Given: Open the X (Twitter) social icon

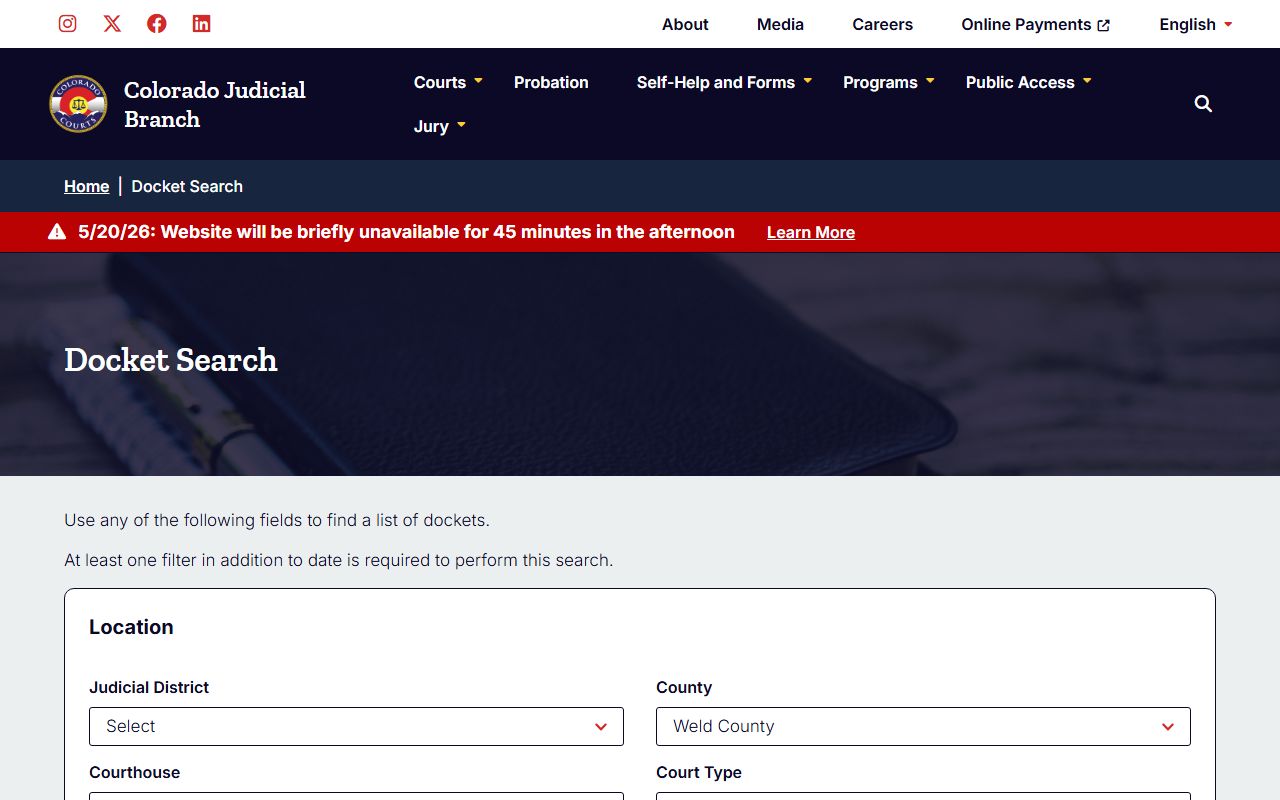Looking at the screenshot, I should [x=112, y=24].
